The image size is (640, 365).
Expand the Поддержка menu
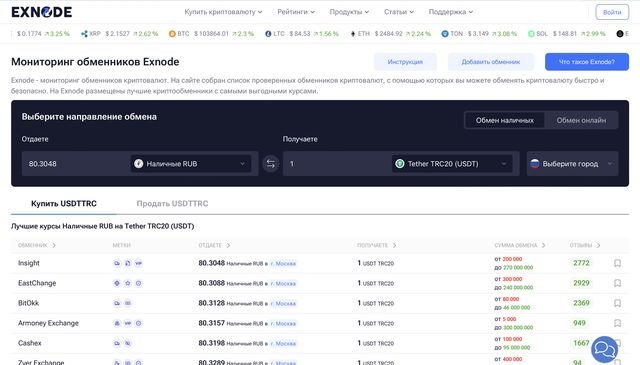451,12
